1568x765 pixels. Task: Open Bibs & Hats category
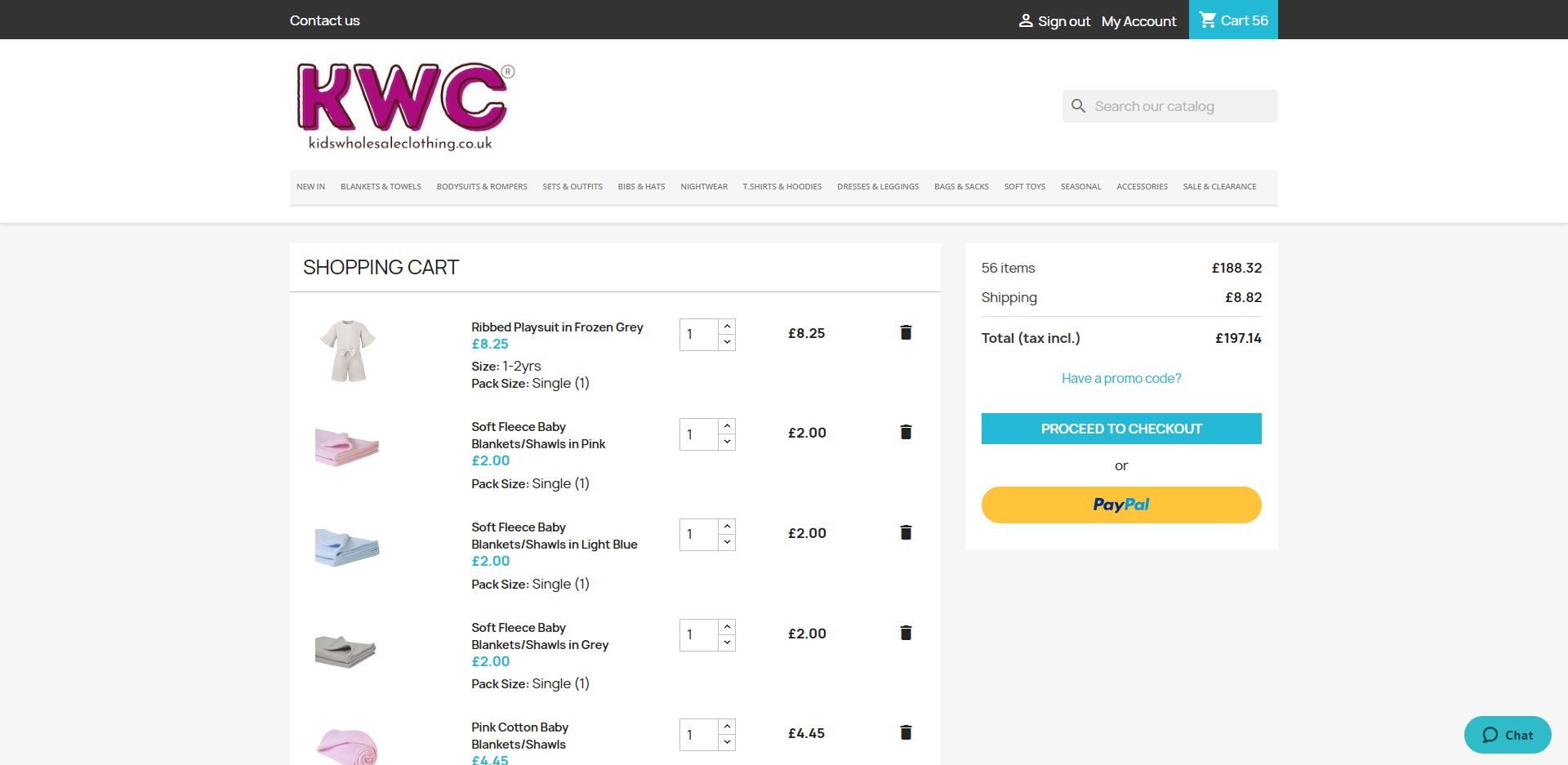click(641, 187)
